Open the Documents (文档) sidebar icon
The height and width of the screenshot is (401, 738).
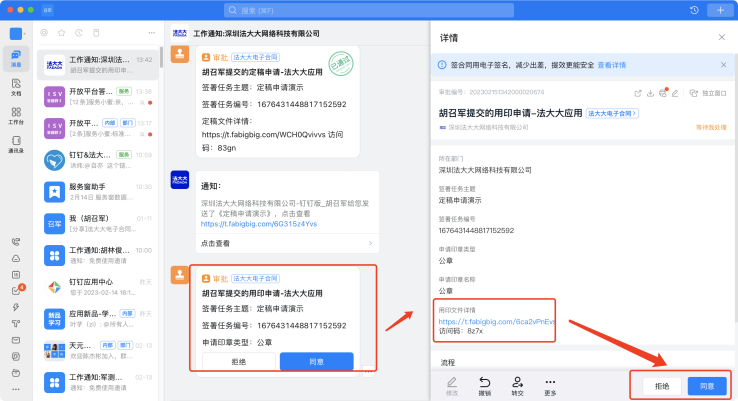[16, 85]
